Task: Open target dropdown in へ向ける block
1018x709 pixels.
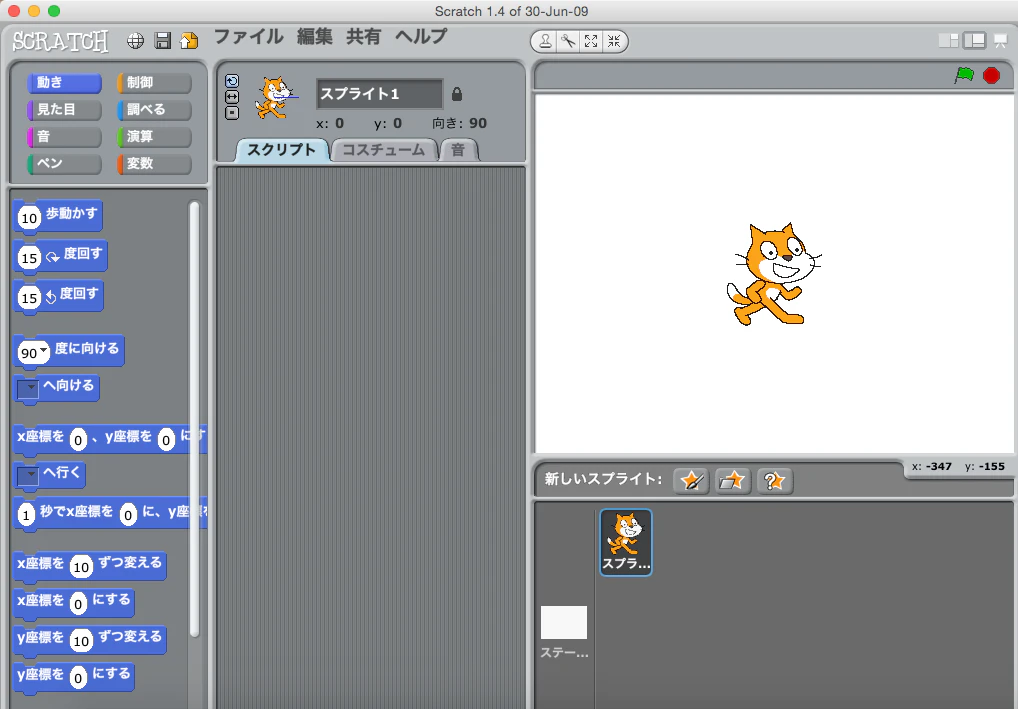Action: tap(28, 389)
